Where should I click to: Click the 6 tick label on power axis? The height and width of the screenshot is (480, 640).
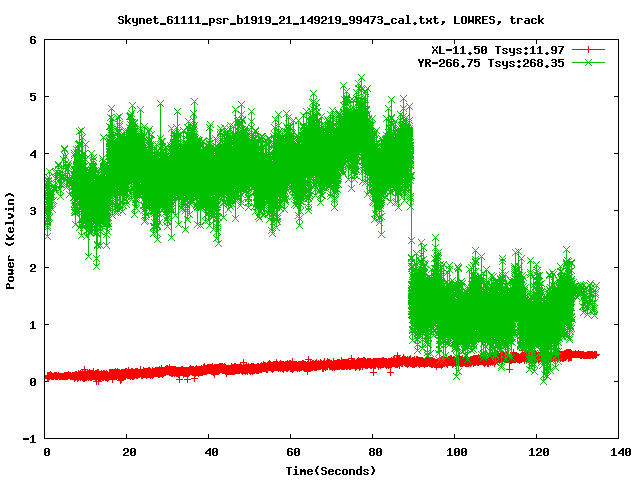(33, 41)
